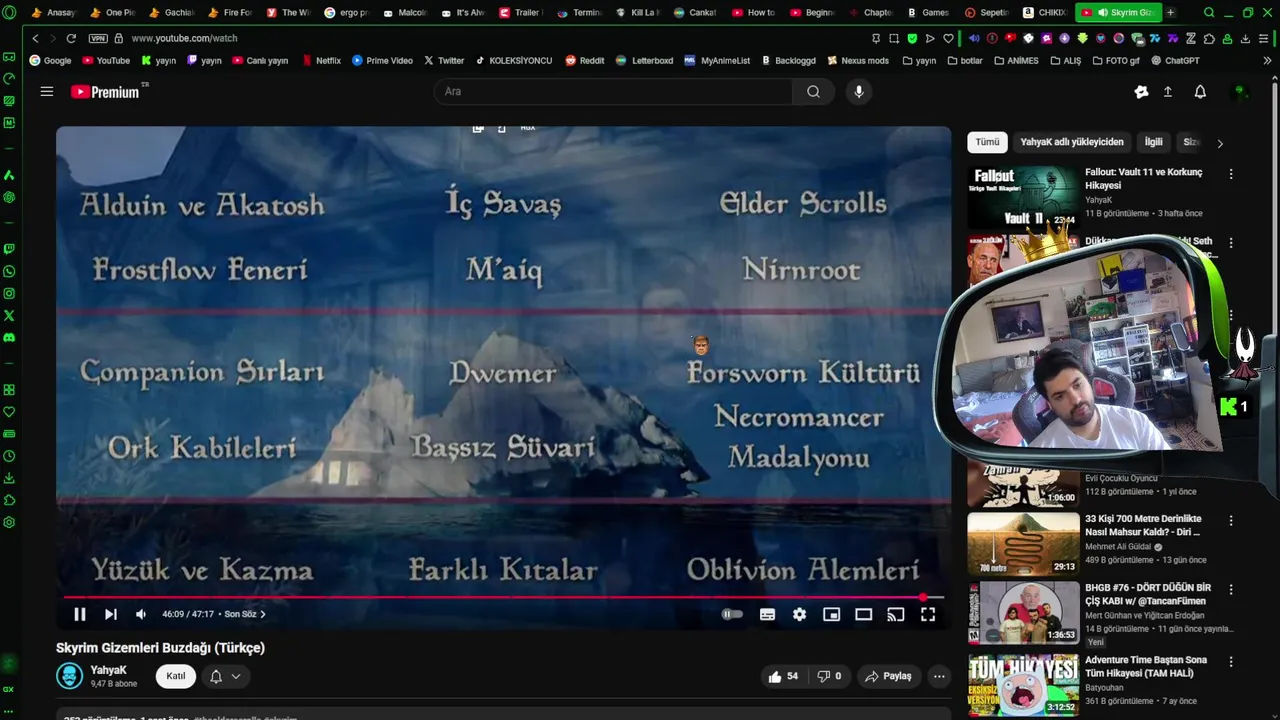Open YahyaK channel avatar

pos(69,676)
